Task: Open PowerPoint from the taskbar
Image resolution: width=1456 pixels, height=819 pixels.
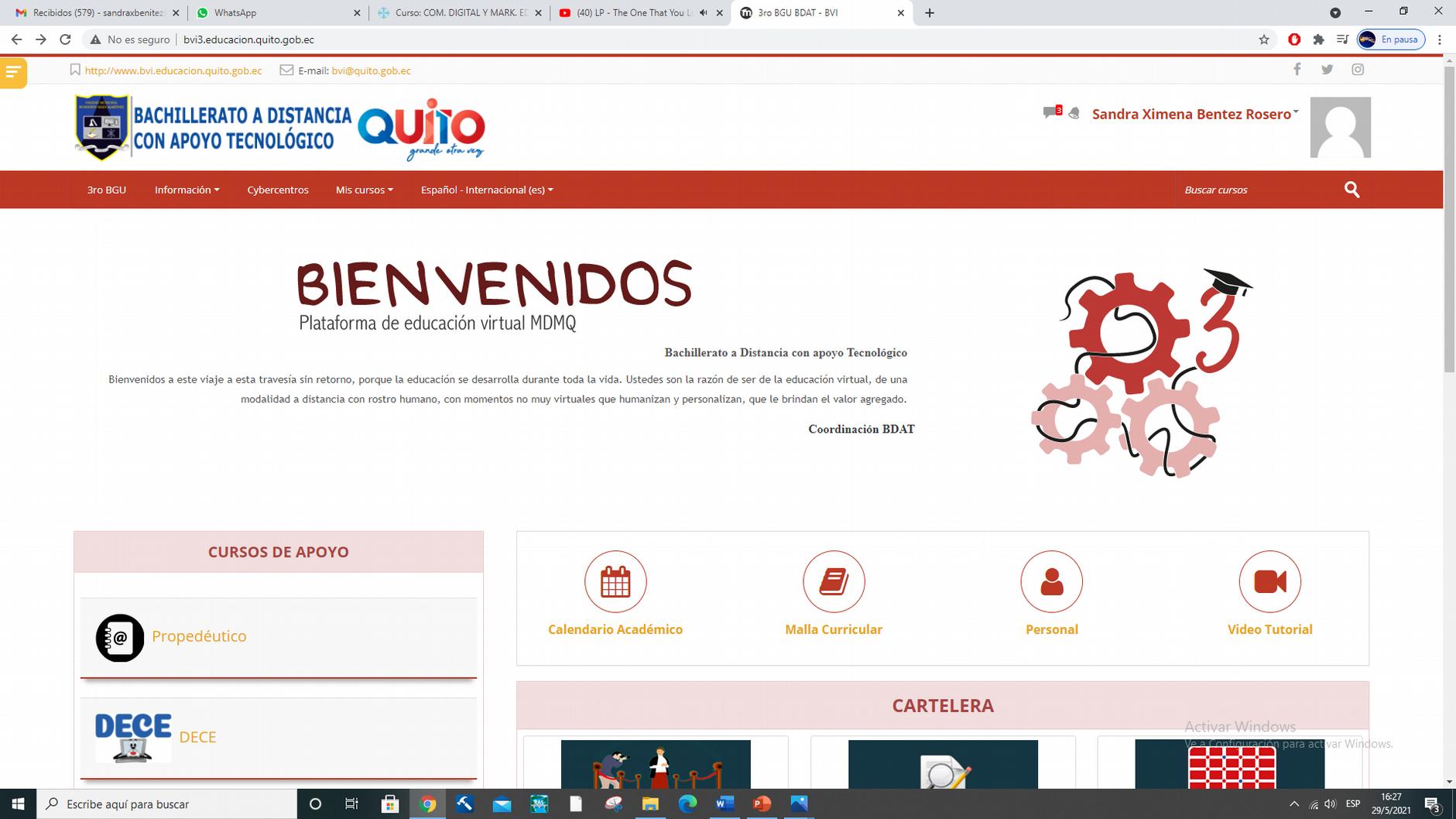Action: point(762,804)
